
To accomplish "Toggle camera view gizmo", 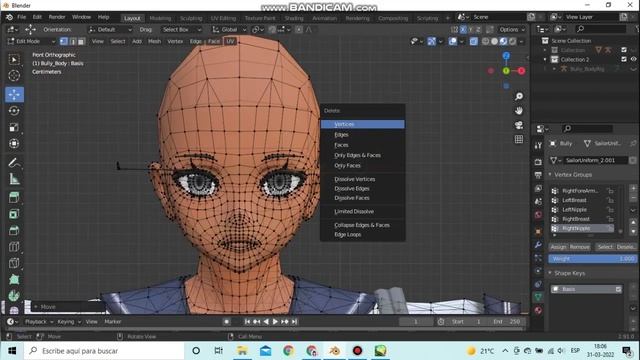I will coord(519,125).
